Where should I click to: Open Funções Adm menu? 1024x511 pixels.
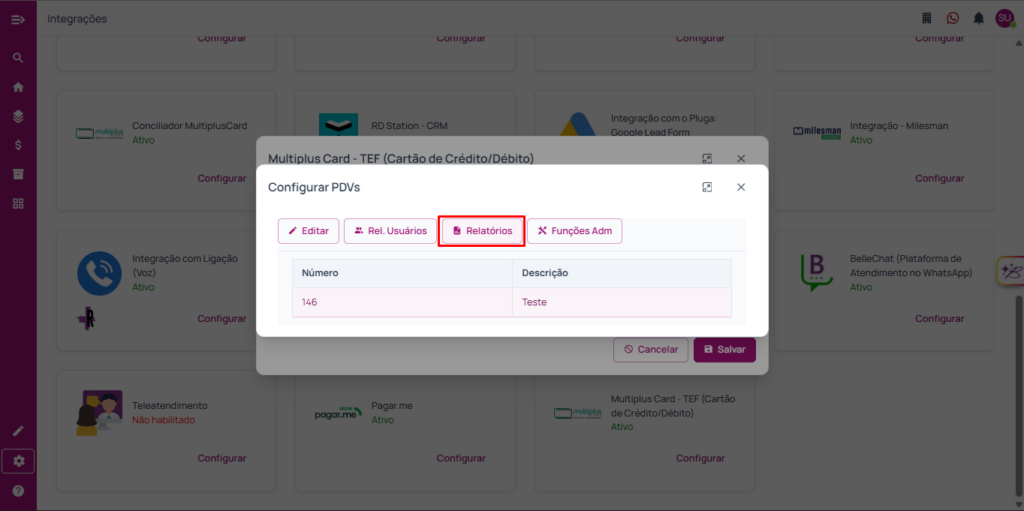point(575,231)
